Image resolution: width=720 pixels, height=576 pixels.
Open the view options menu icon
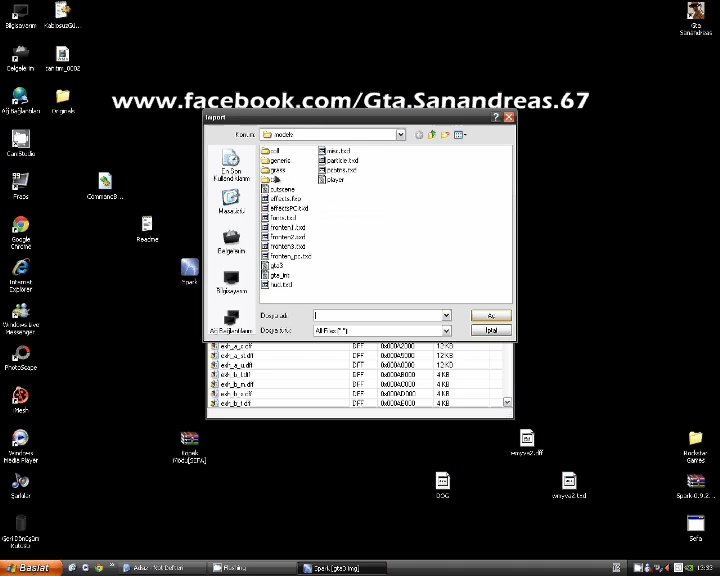click(460, 135)
